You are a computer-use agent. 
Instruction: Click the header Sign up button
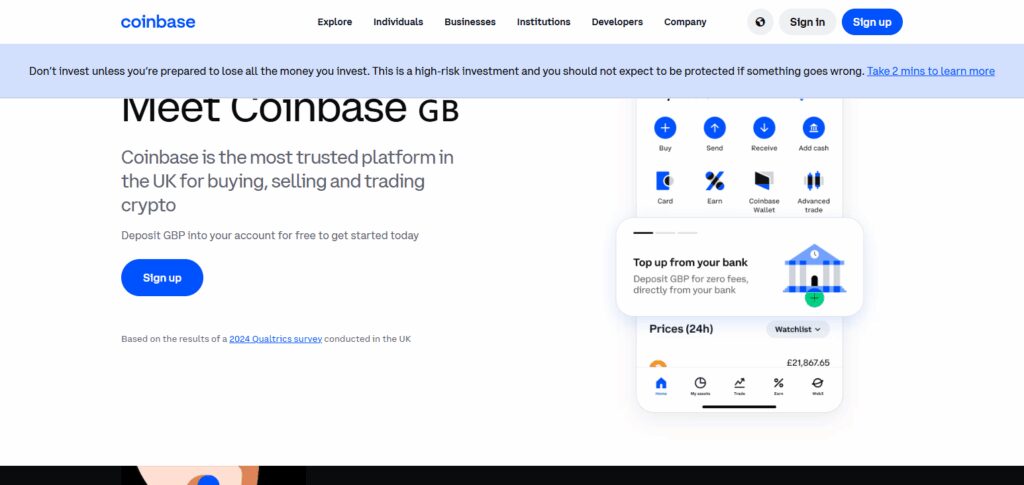coord(872,22)
